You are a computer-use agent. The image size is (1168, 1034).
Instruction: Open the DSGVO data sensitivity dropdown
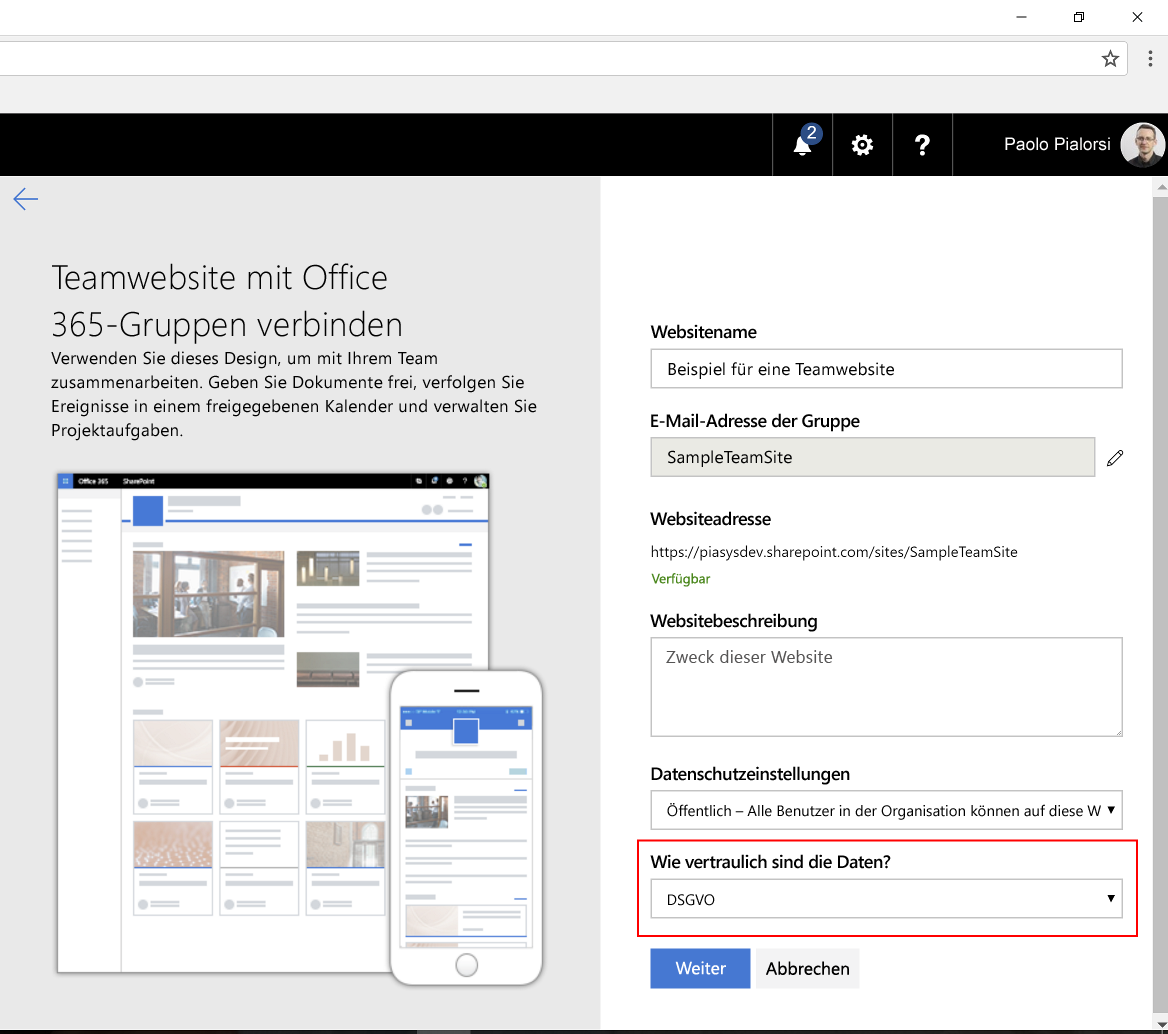(x=886, y=899)
